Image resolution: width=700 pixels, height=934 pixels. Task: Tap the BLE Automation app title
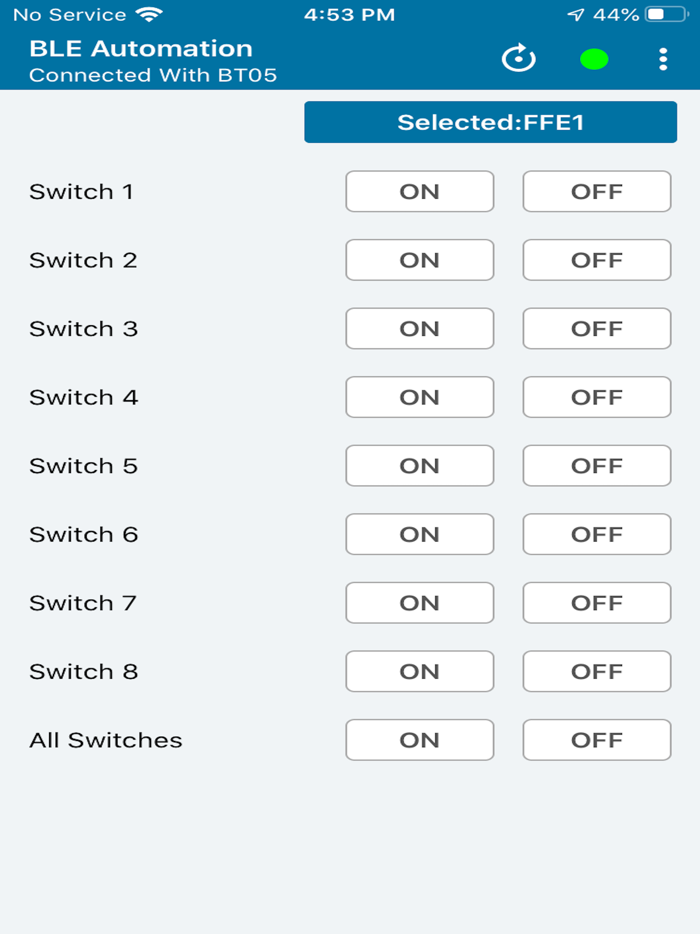(x=140, y=47)
